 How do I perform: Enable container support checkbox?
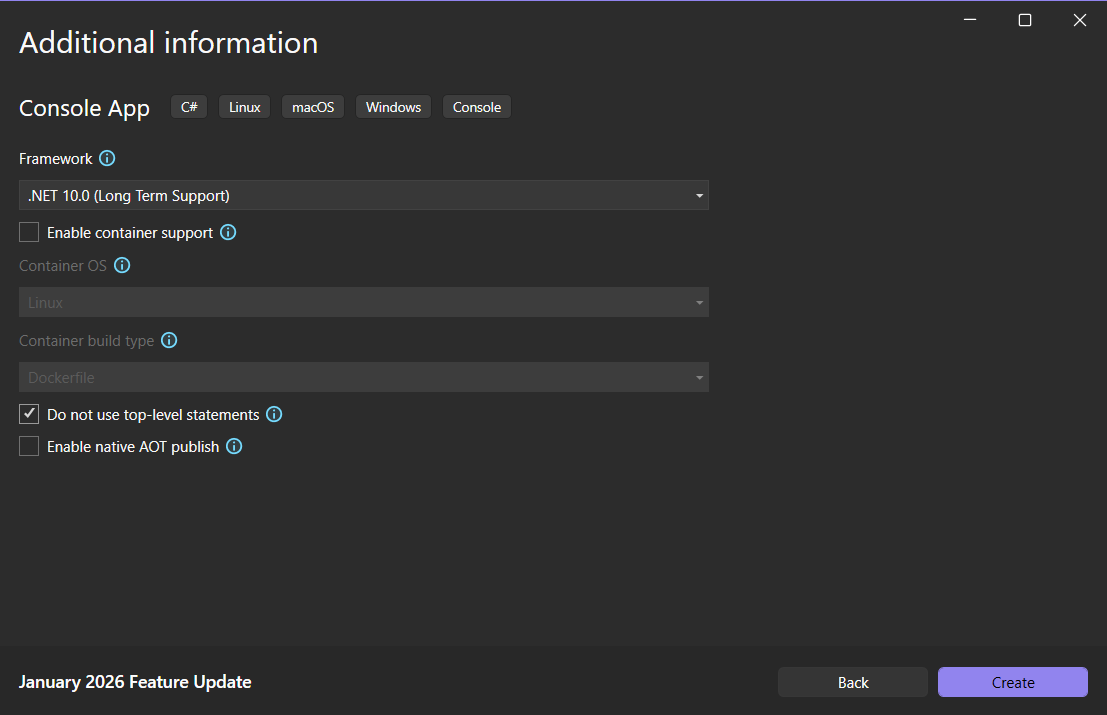29,233
